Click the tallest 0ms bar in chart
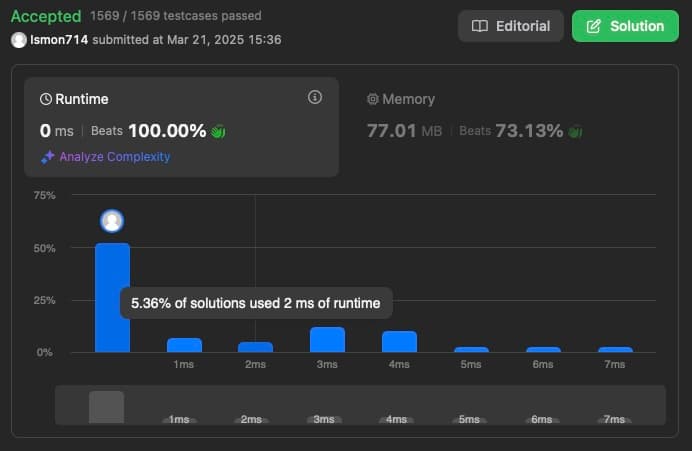The width and height of the screenshot is (692, 451). (x=112, y=298)
